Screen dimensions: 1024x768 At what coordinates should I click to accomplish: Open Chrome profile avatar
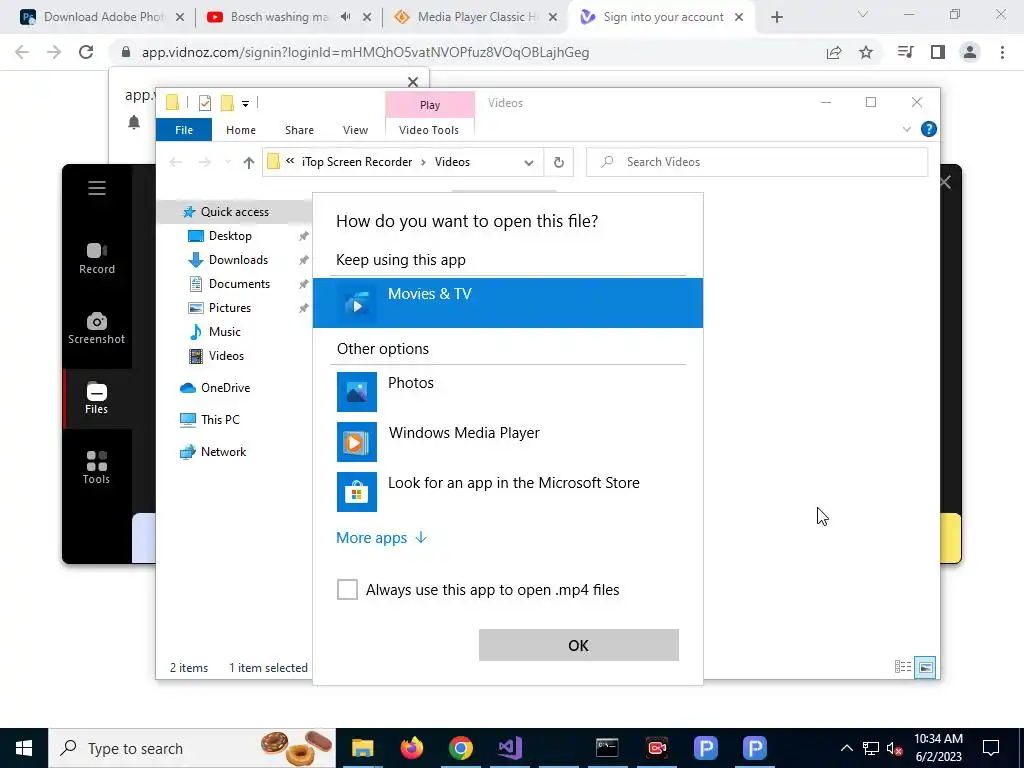pyautogui.click(x=970, y=52)
